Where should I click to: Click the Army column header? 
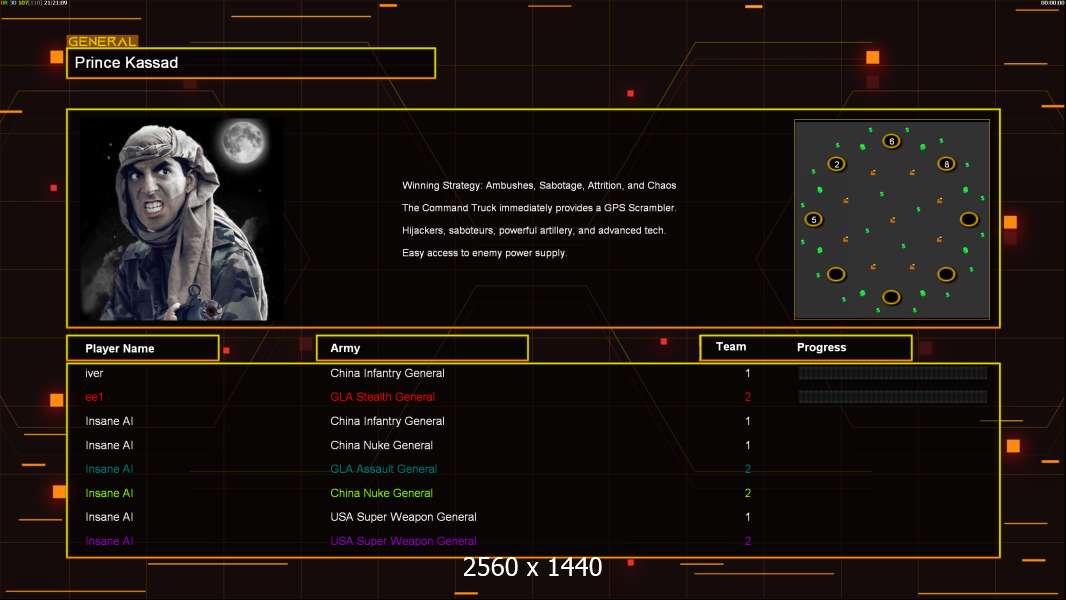422,348
